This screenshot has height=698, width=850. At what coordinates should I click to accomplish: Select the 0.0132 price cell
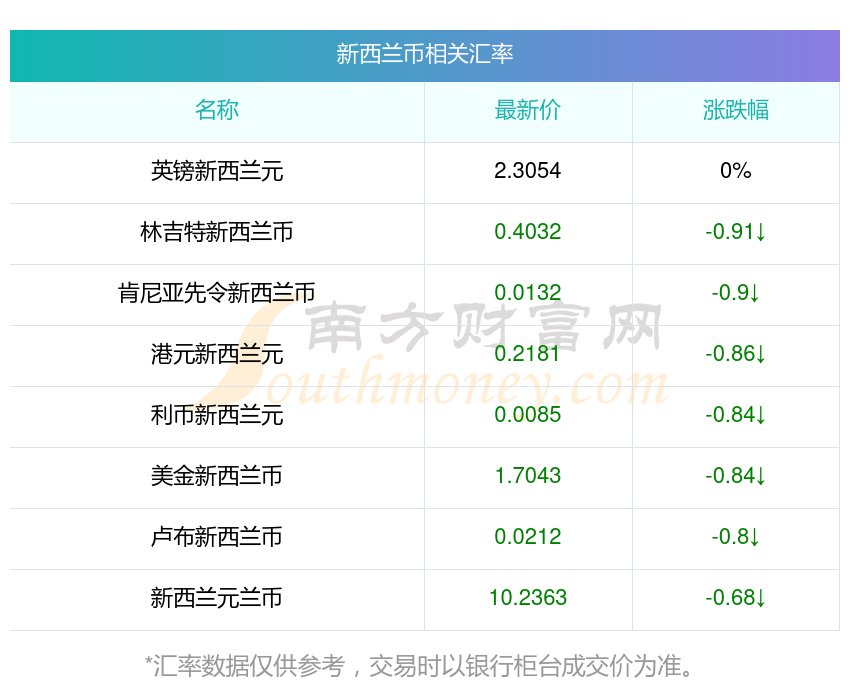527,293
